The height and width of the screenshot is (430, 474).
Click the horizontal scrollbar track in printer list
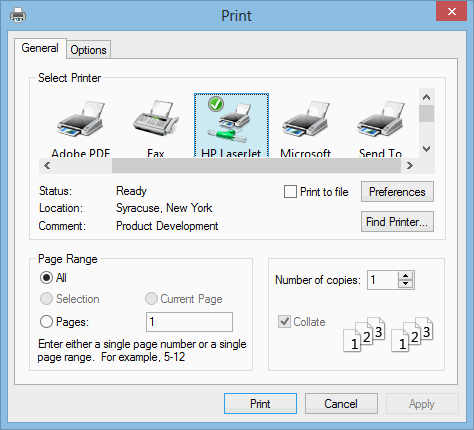tap(256, 165)
